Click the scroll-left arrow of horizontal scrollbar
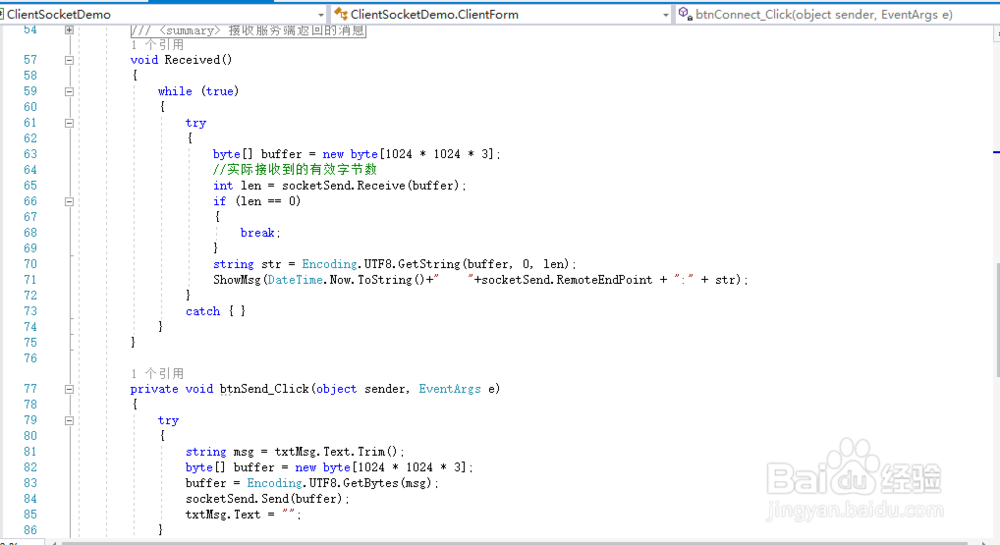Image resolution: width=1000 pixels, height=545 pixels. coord(54,542)
